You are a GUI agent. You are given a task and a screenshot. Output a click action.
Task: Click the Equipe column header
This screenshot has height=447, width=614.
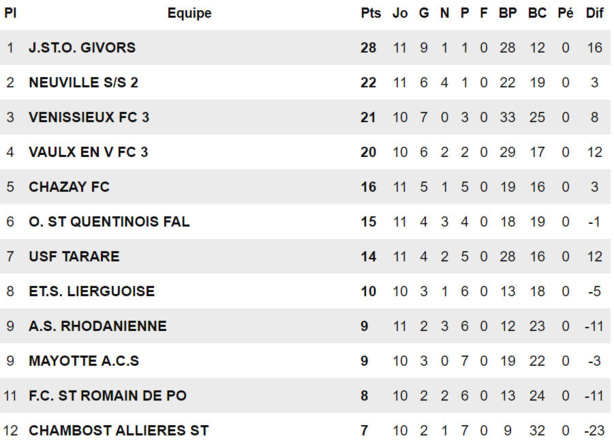tap(189, 13)
